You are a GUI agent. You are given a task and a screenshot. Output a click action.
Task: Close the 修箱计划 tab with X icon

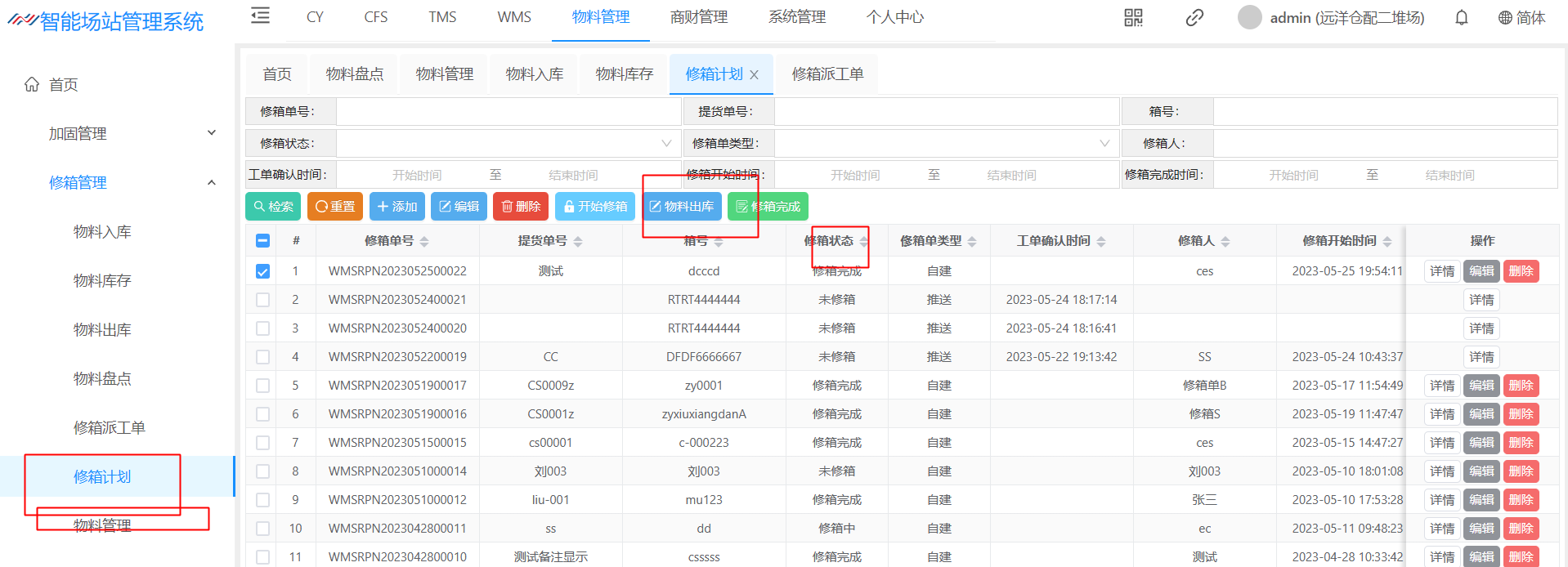coord(754,74)
